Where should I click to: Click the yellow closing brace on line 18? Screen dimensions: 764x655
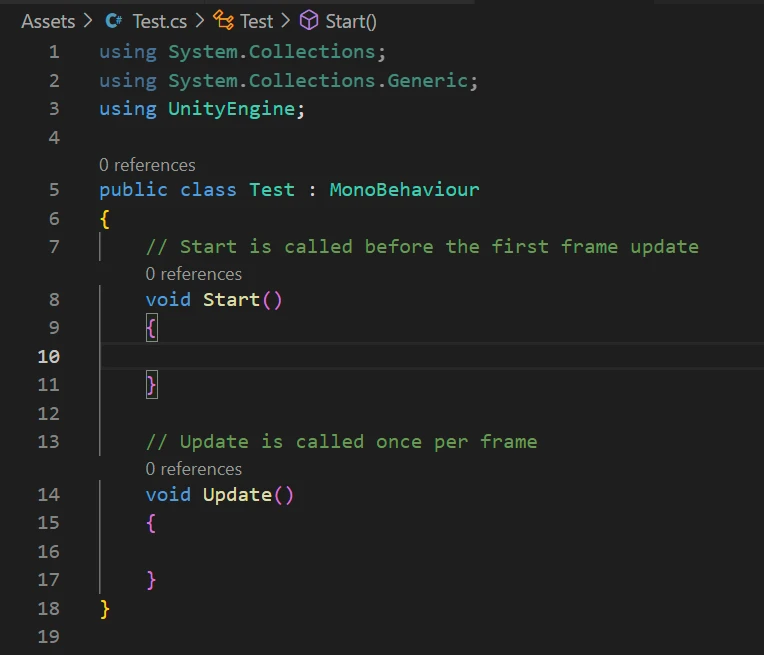[105, 609]
